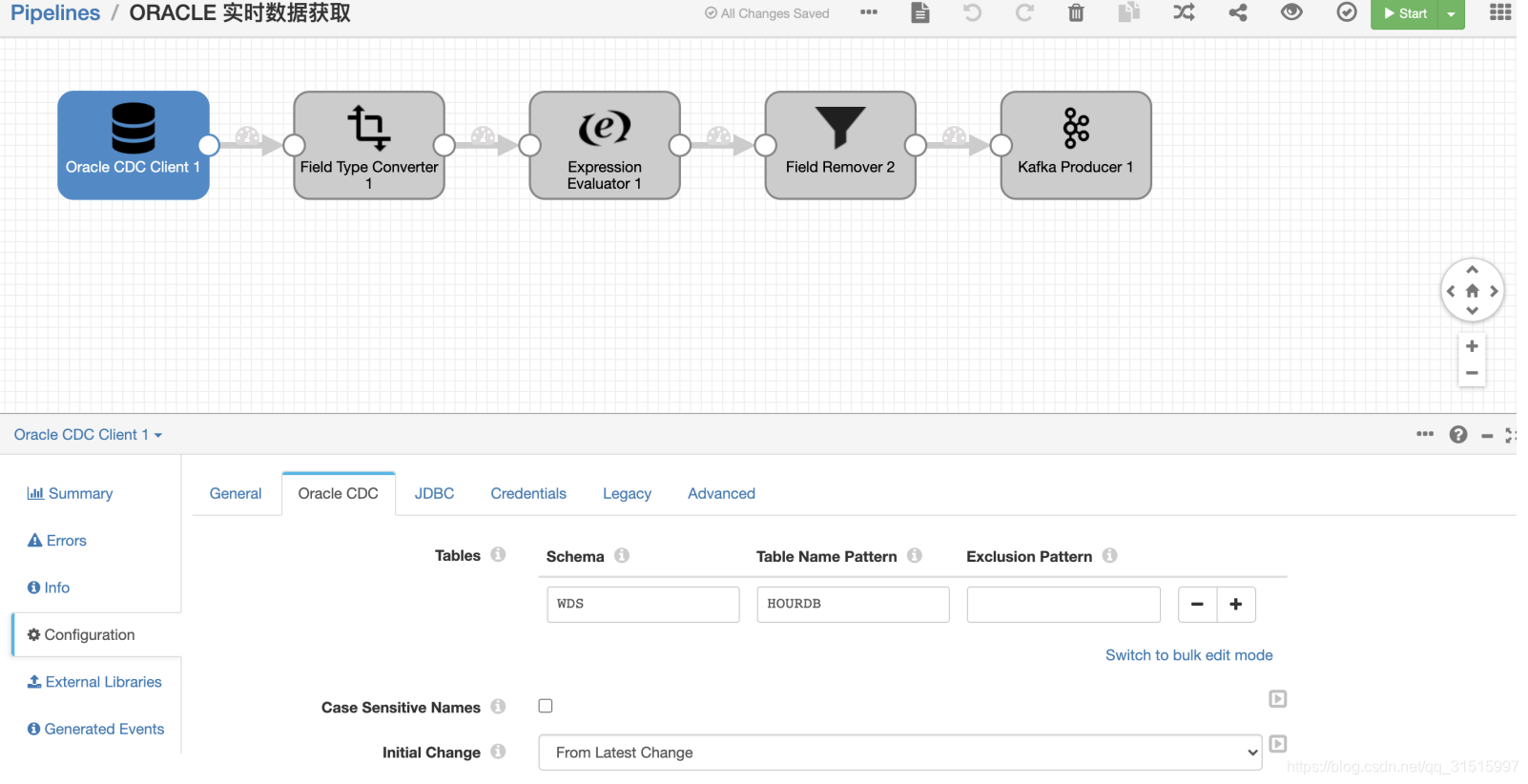Click the pipeline document/notes icon
1528x784 pixels.
tap(919, 12)
